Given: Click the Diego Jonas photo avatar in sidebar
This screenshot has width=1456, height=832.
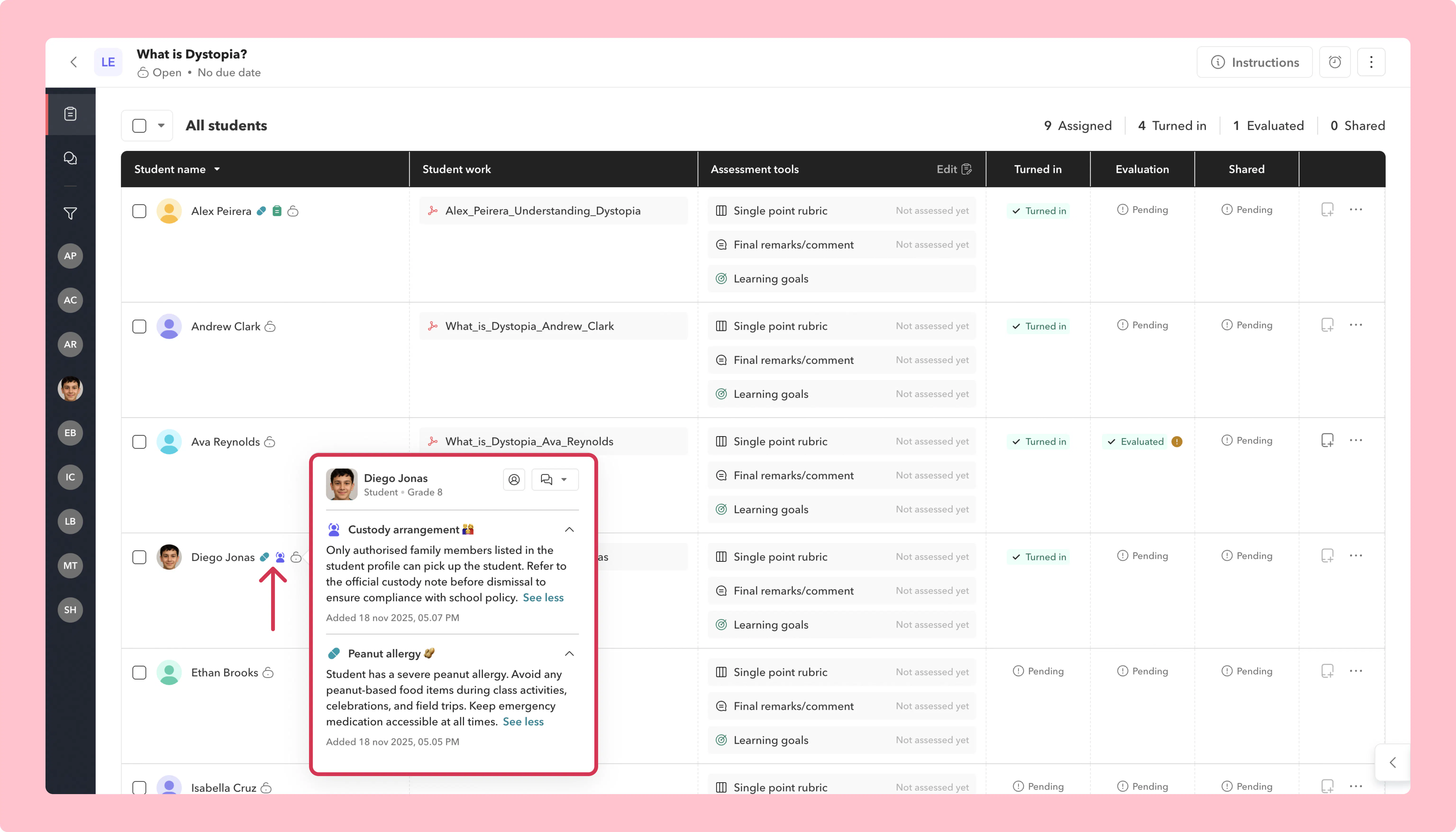Looking at the screenshot, I should tap(70, 389).
